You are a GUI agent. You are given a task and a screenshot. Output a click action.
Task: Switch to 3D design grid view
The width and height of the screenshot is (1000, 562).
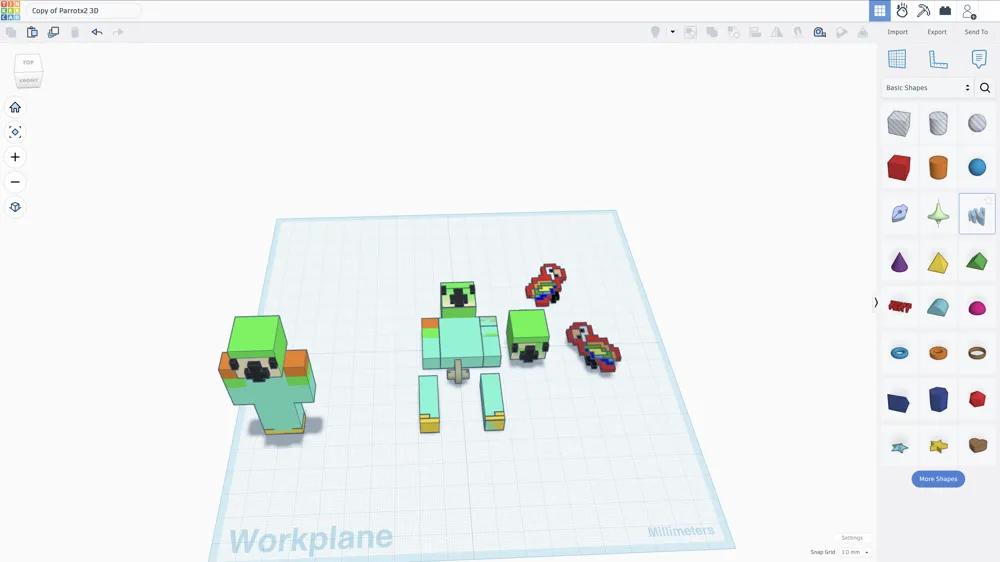coord(879,10)
